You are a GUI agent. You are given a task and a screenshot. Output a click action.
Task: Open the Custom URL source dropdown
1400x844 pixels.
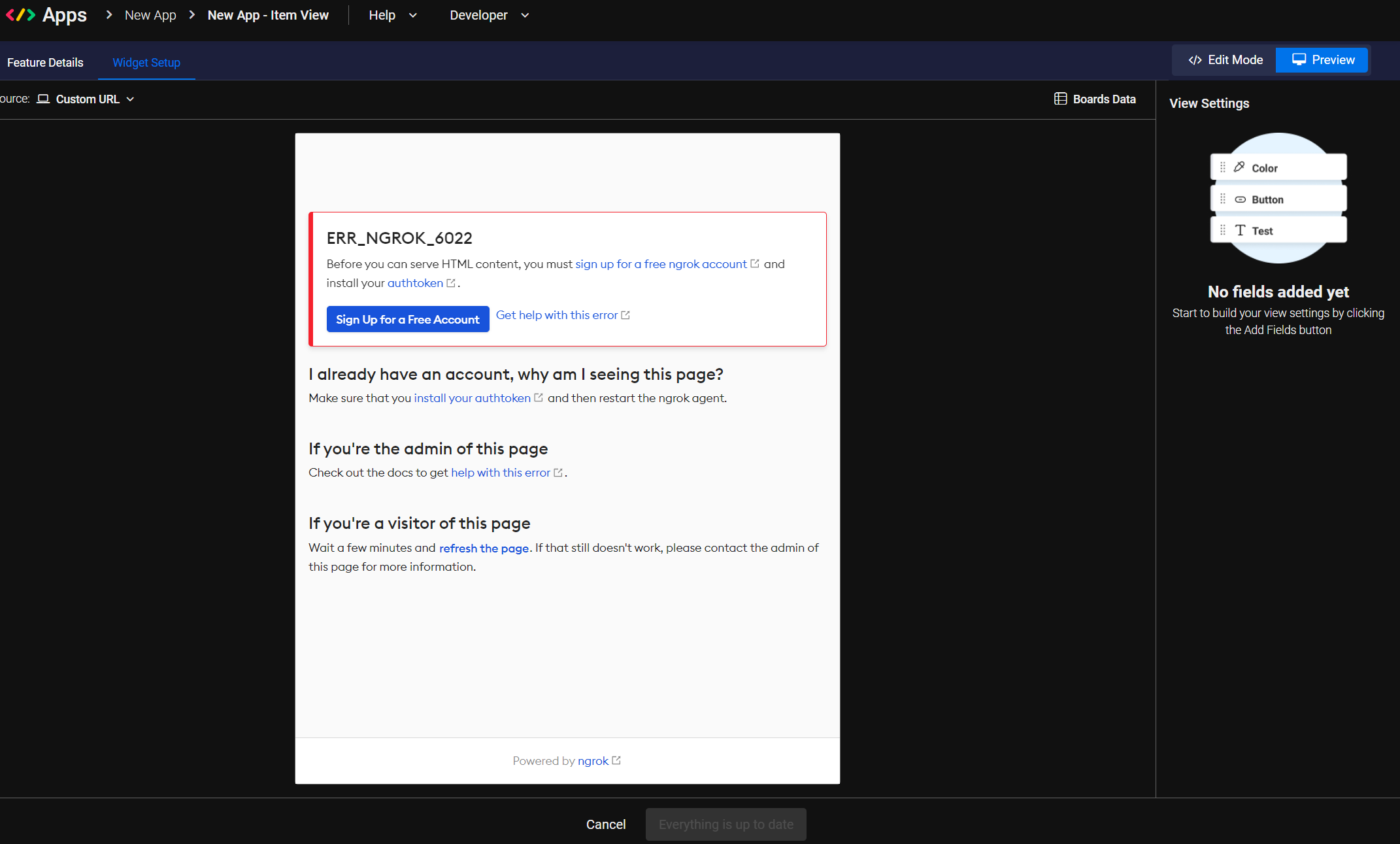point(86,99)
